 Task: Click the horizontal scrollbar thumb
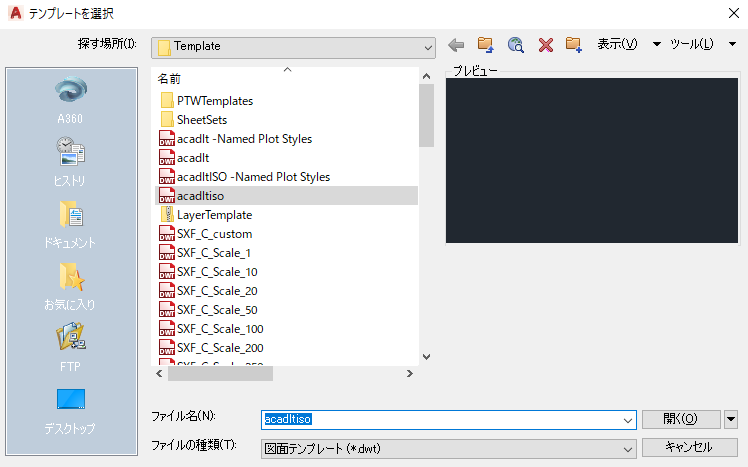220,374
